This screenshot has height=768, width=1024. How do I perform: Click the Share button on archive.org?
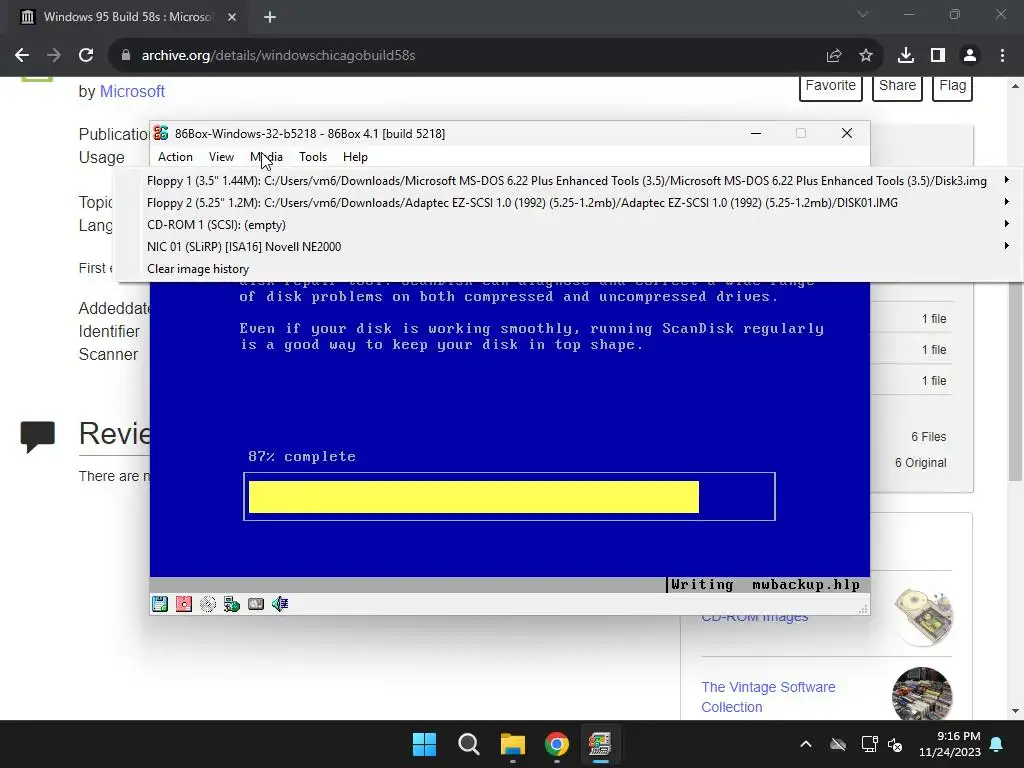897,86
